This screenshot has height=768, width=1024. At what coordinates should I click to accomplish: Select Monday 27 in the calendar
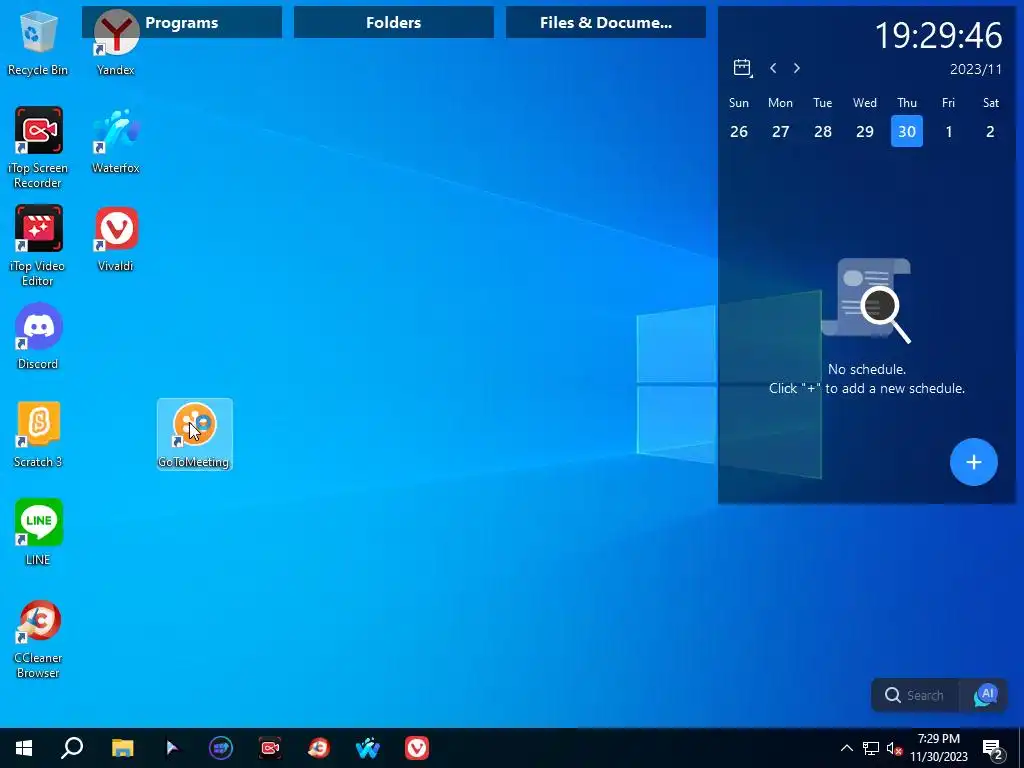pyautogui.click(x=780, y=131)
